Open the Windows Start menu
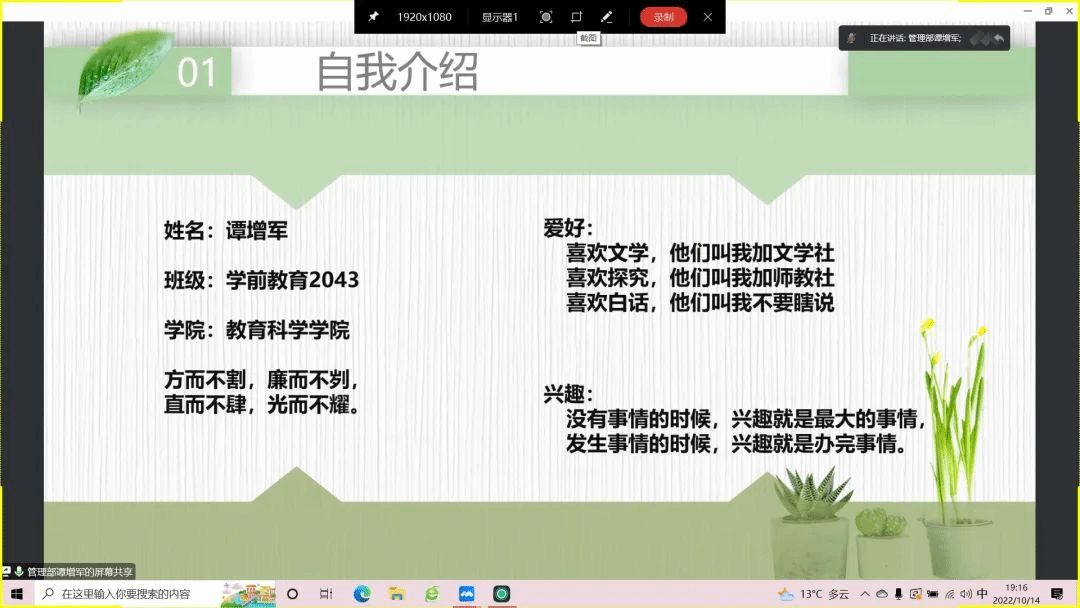 [17, 594]
